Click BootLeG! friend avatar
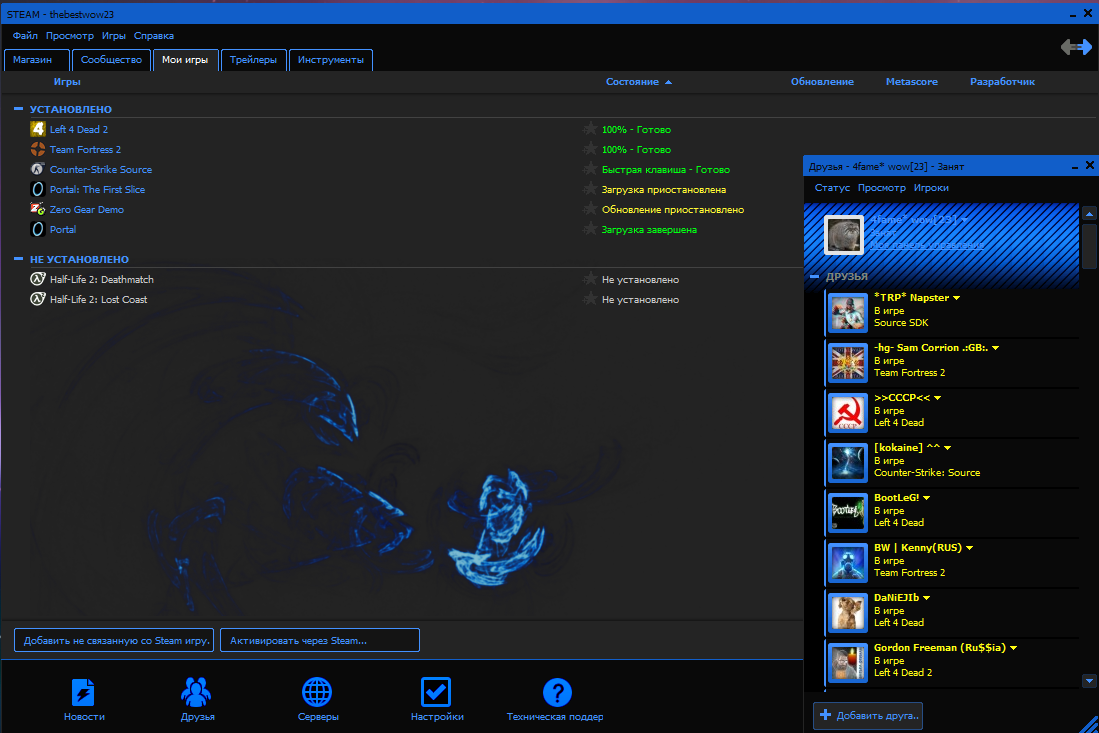 (847, 512)
